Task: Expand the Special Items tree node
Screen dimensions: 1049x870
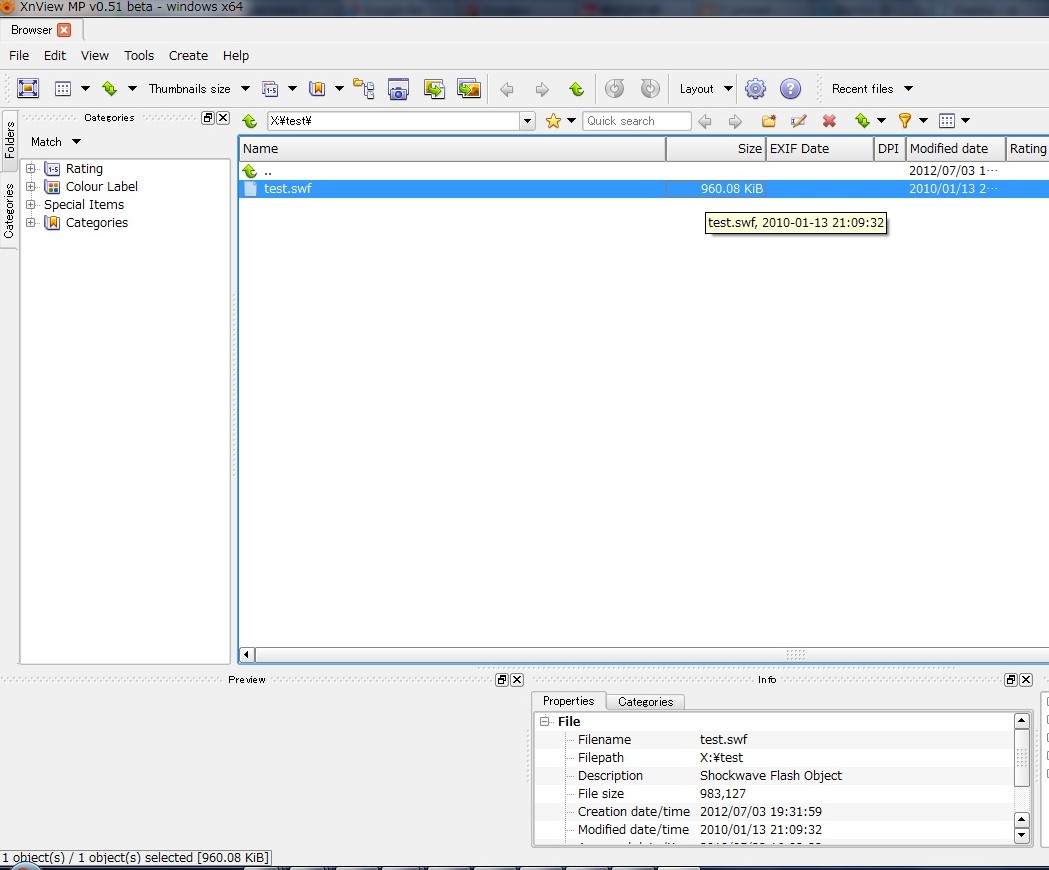Action: click(x=31, y=205)
